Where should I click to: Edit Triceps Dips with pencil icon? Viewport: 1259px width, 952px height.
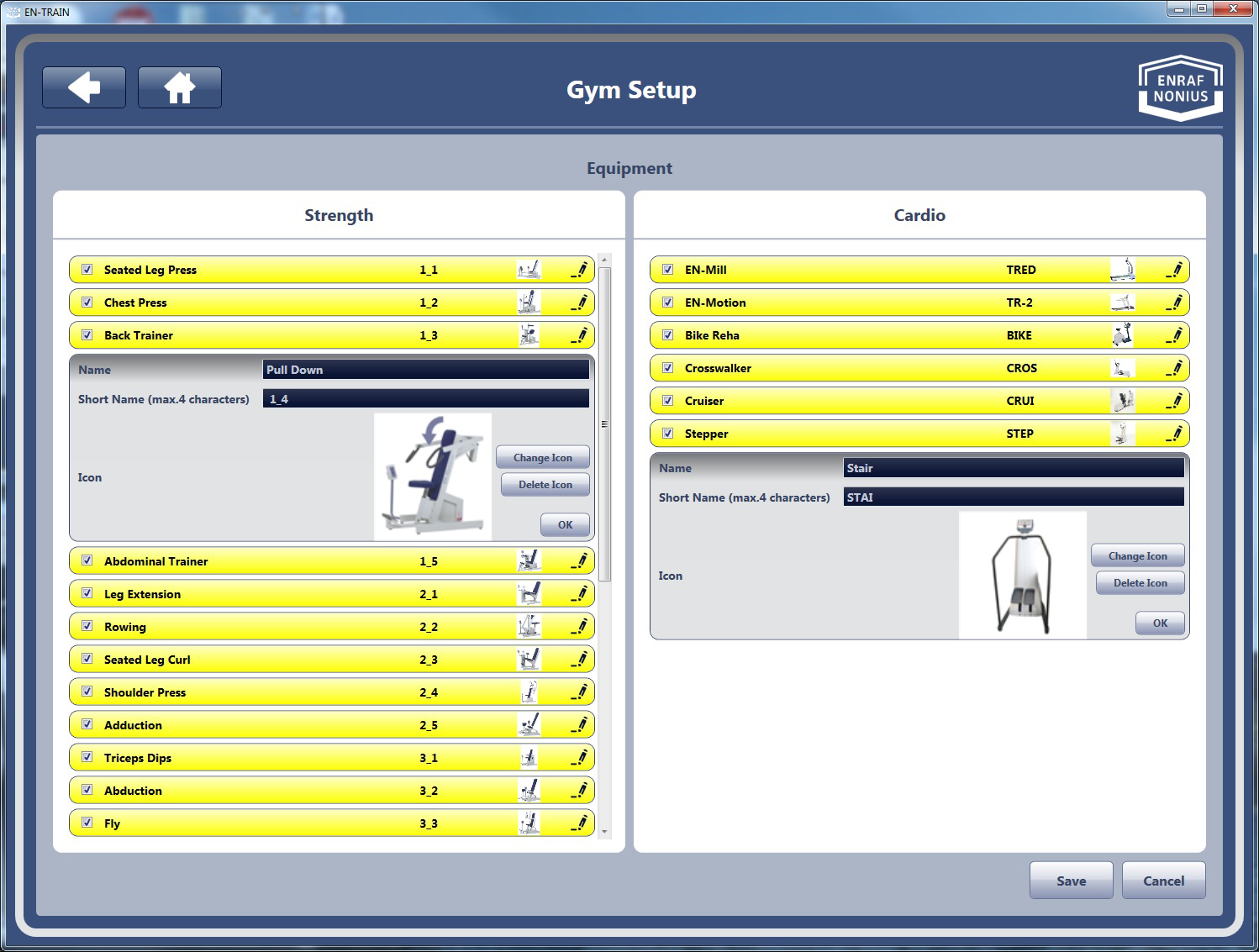(x=579, y=758)
